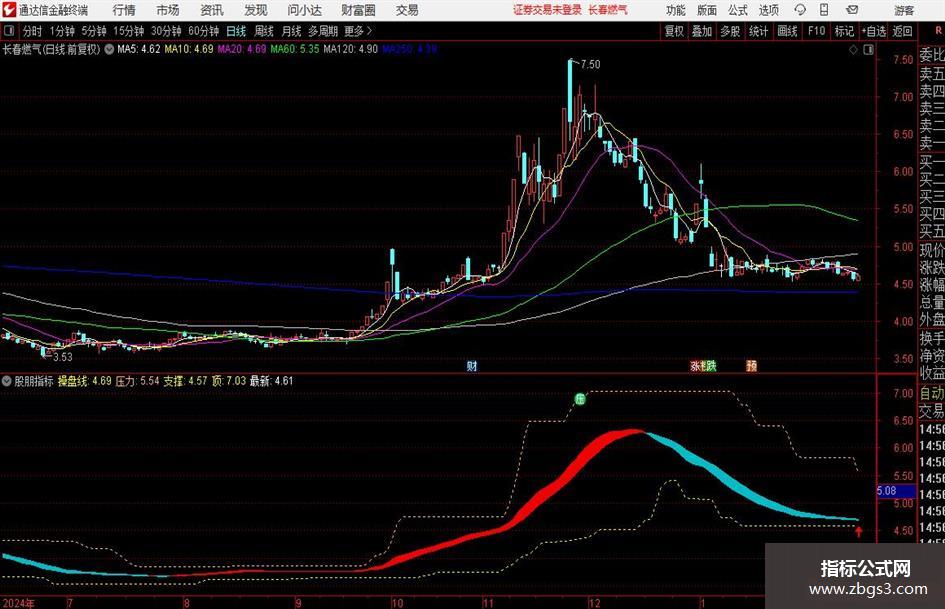Screen dimensions: 945x609
Task: Open the customer service headset icon
Action: click(800, 10)
